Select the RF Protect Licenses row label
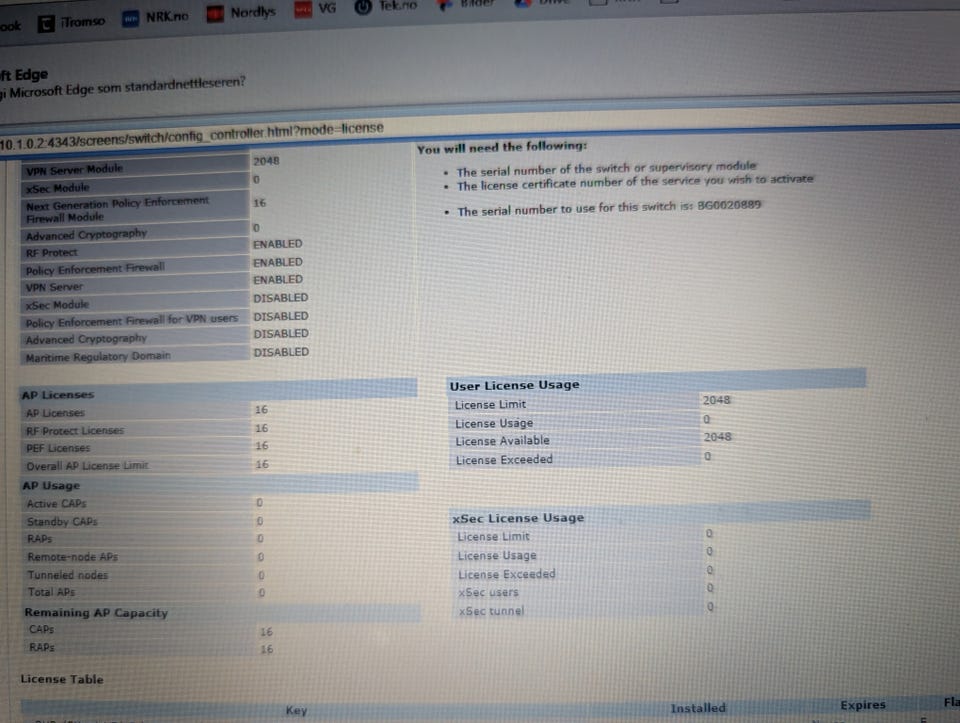The image size is (960, 723). click(75, 431)
